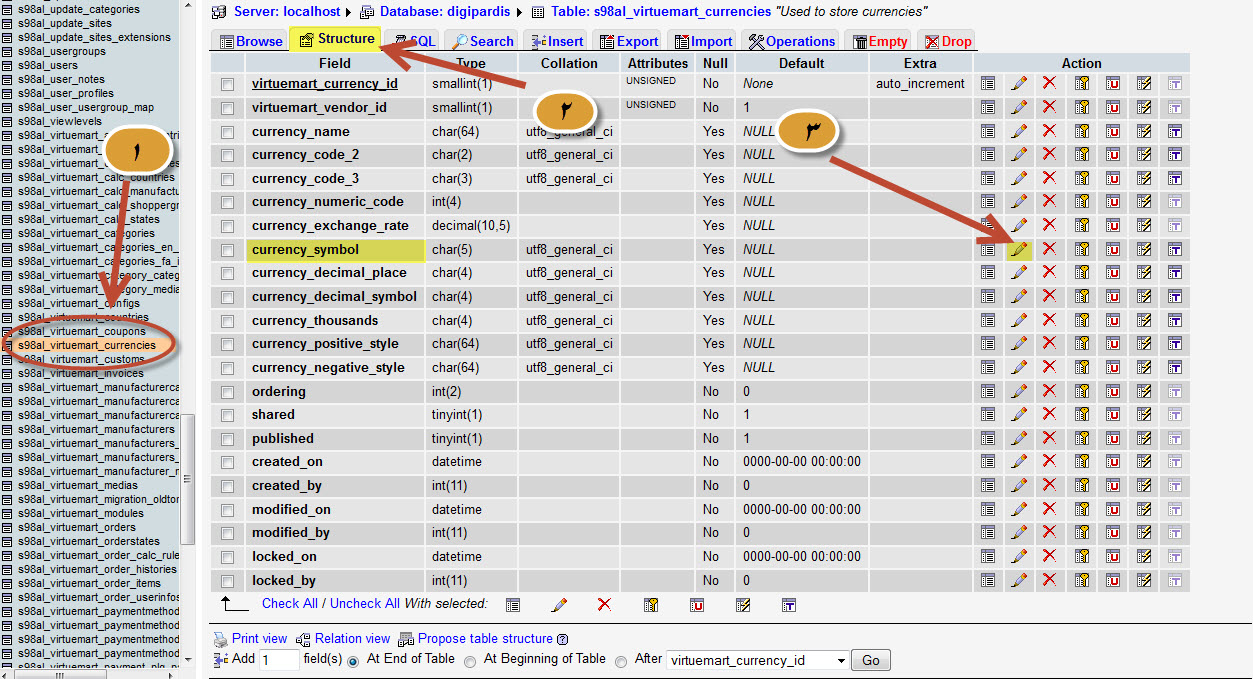Screen dimensions: 1253x679
Task: Click the Check All link
Action: pos(289,603)
